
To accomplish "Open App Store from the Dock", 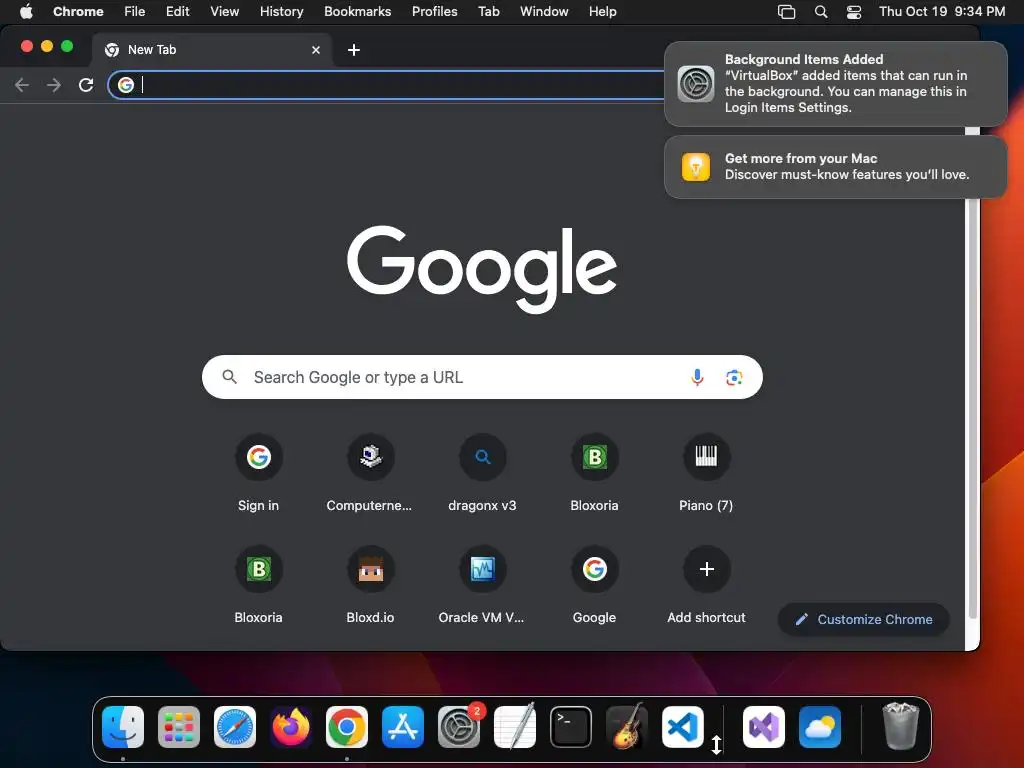I will coord(402,727).
